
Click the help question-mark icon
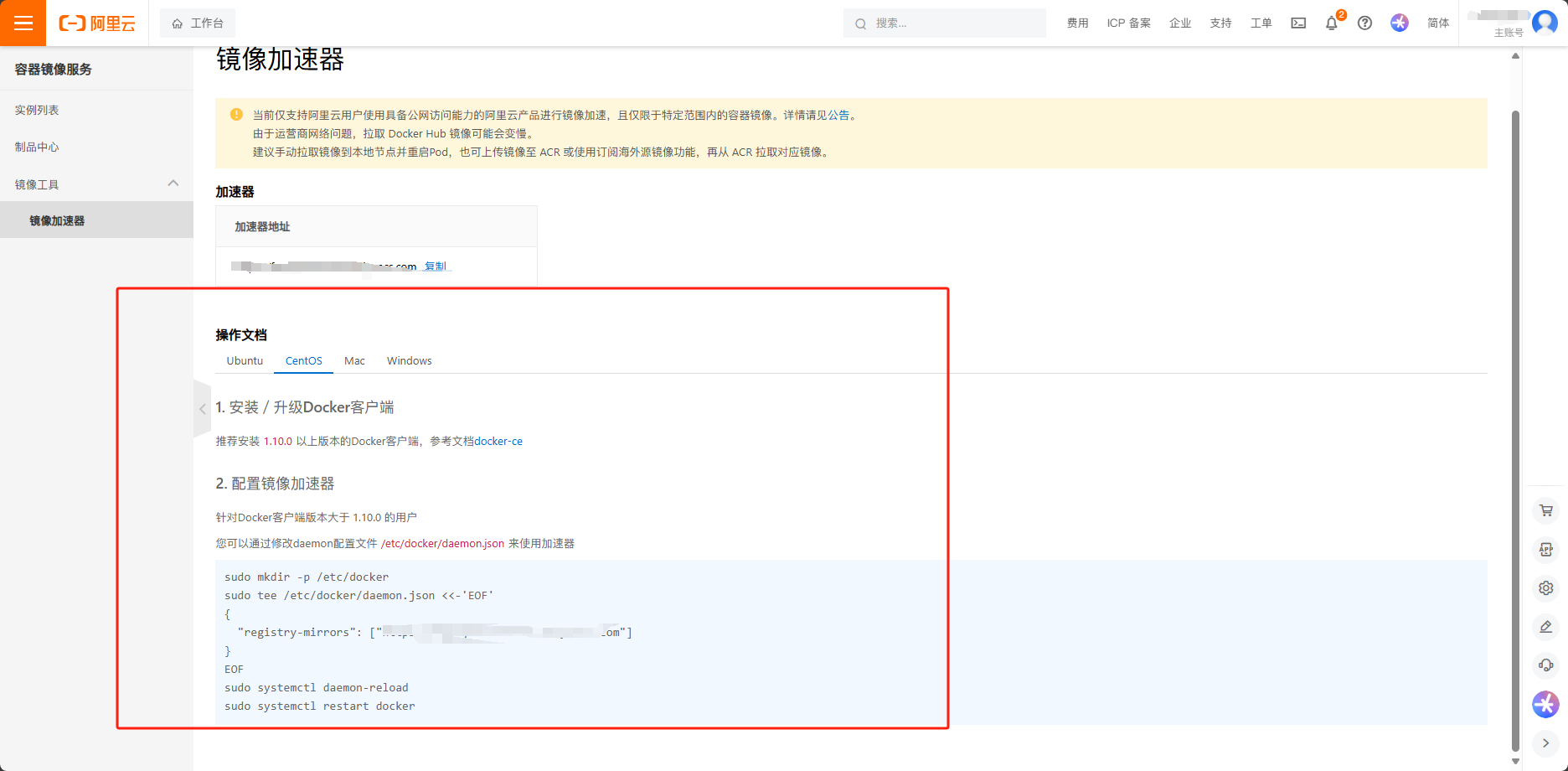point(1364,23)
